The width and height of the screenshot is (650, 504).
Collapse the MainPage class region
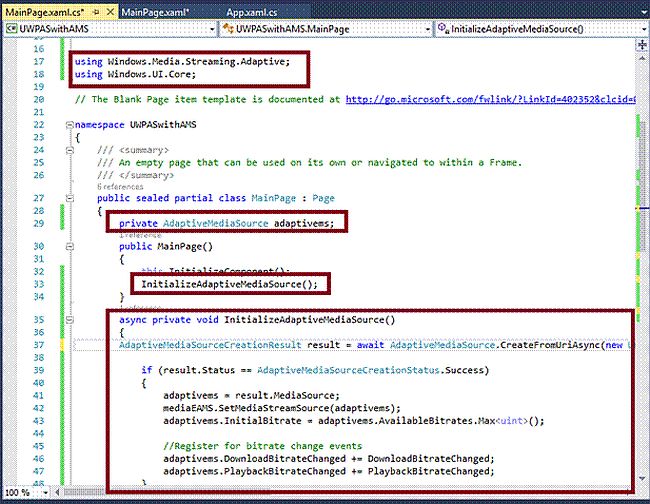(x=70, y=198)
